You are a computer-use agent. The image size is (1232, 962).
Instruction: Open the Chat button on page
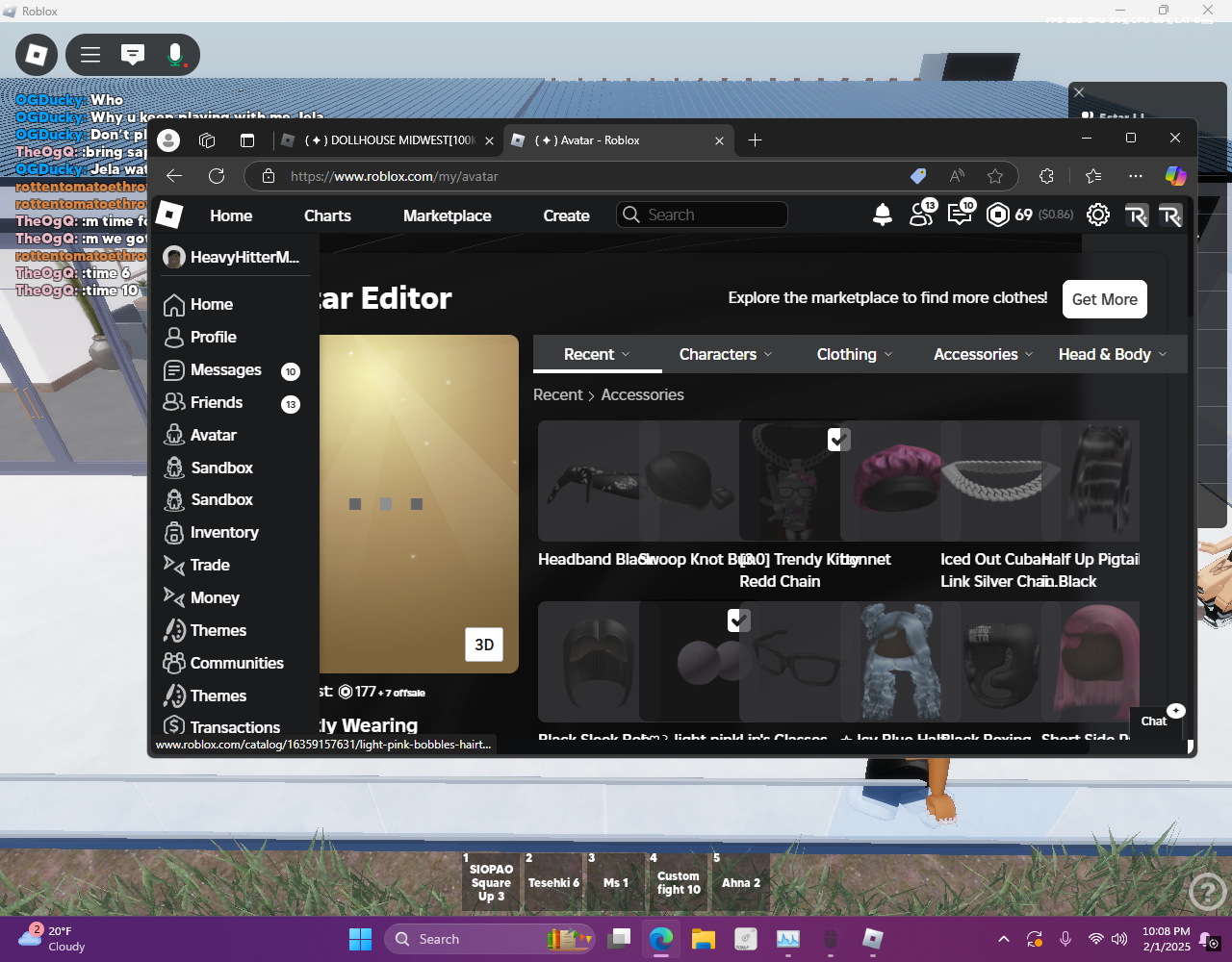1154,721
